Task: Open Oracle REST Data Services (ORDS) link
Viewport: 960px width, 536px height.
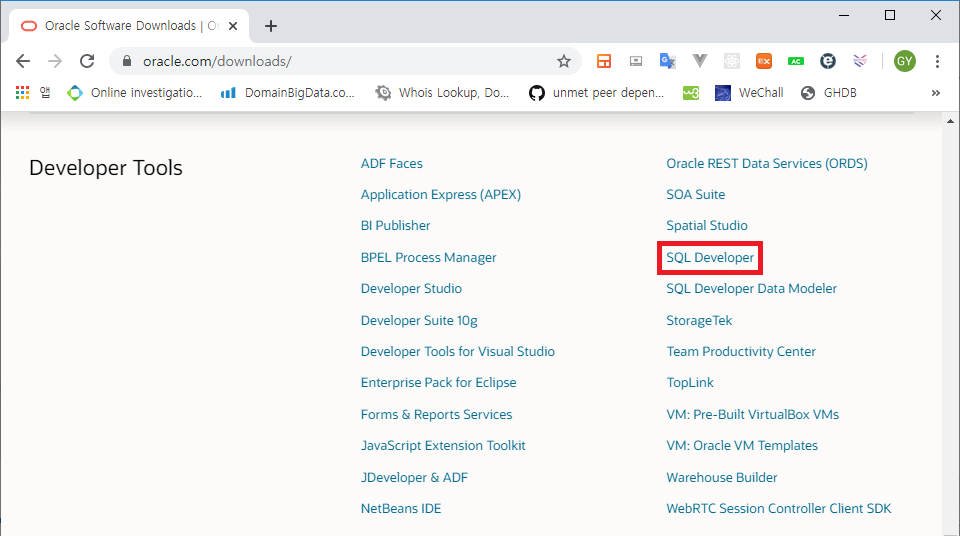Action: [x=767, y=164]
